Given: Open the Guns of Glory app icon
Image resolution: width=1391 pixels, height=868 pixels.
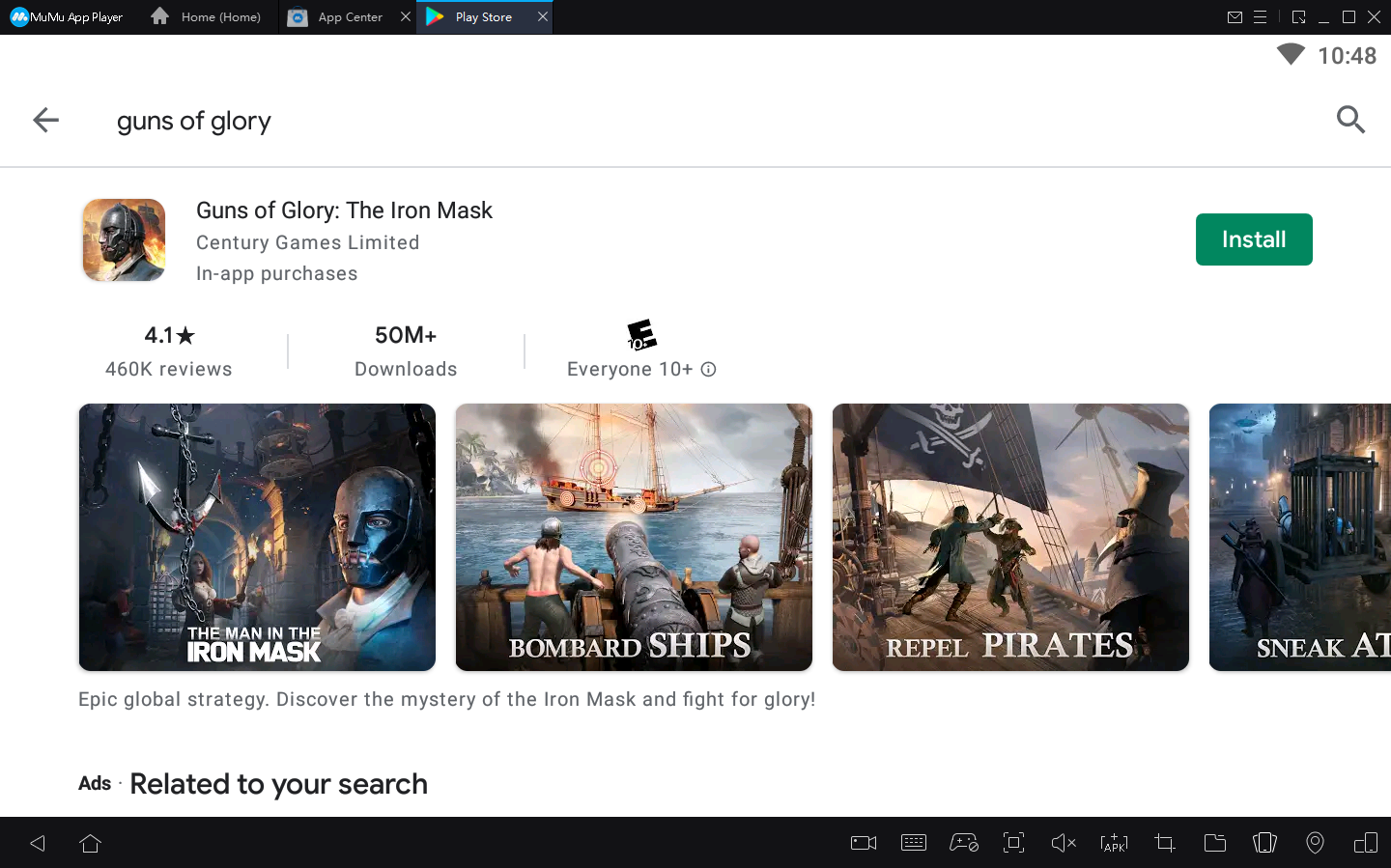Looking at the screenshot, I should click(124, 240).
